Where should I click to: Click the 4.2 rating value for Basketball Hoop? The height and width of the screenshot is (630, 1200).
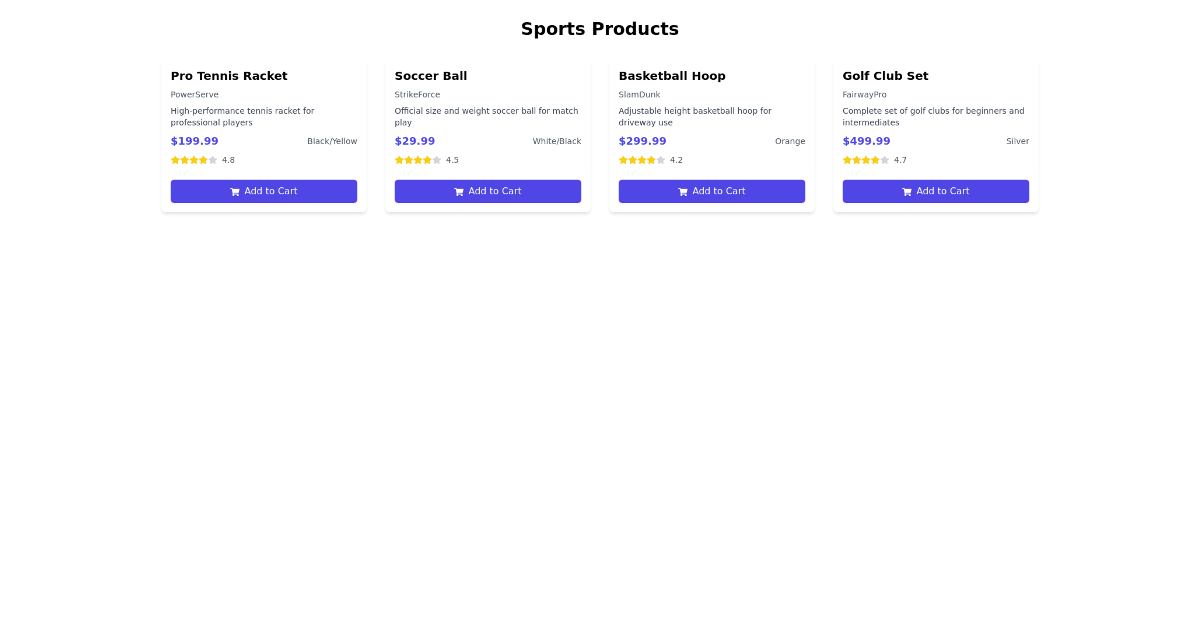pyautogui.click(x=677, y=160)
